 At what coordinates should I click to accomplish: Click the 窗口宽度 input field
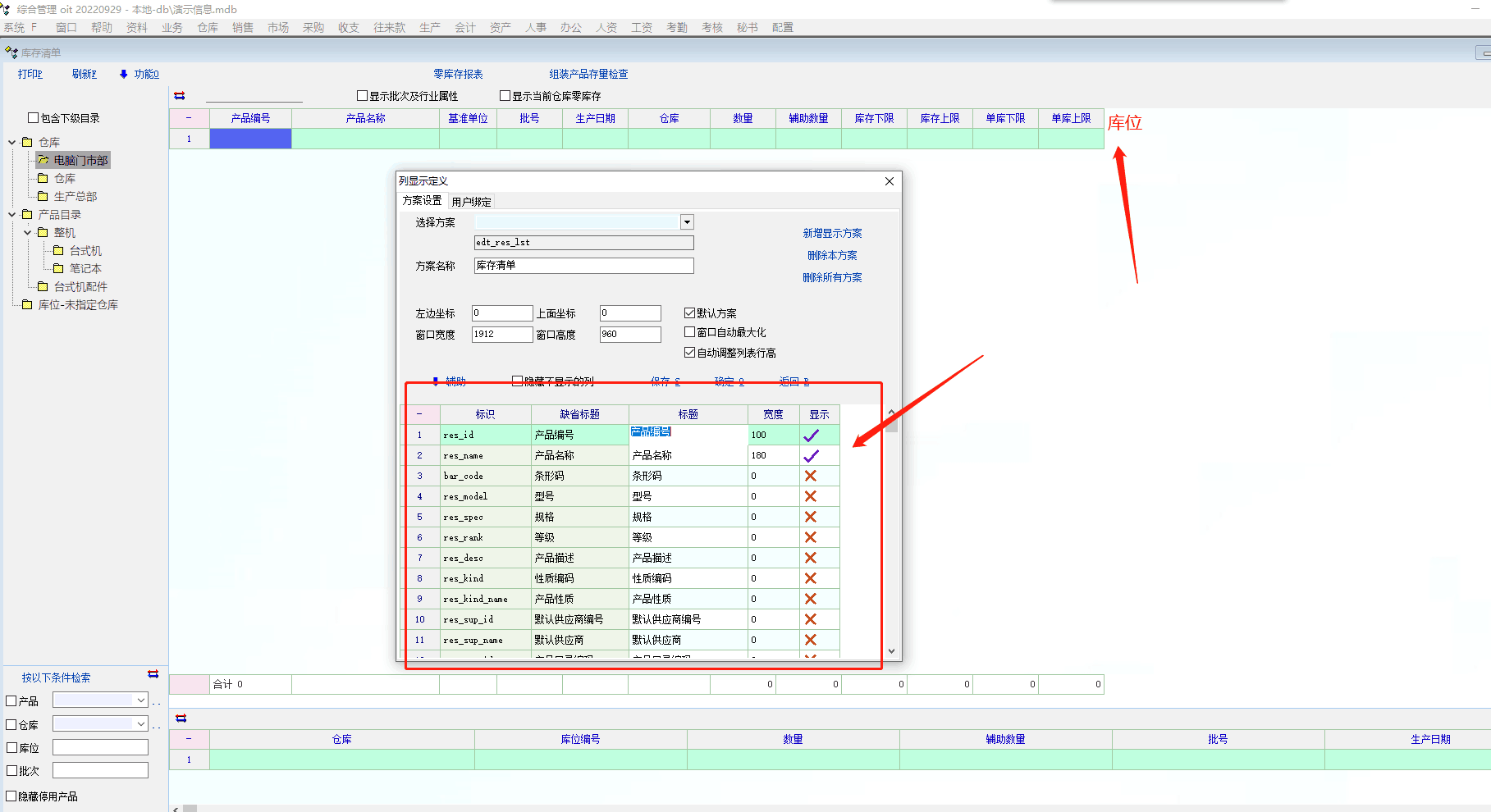pos(501,335)
